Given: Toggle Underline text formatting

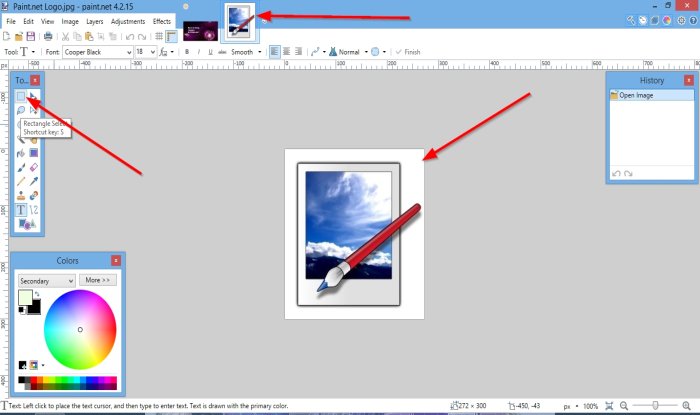Looking at the screenshot, I should pos(210,52).
